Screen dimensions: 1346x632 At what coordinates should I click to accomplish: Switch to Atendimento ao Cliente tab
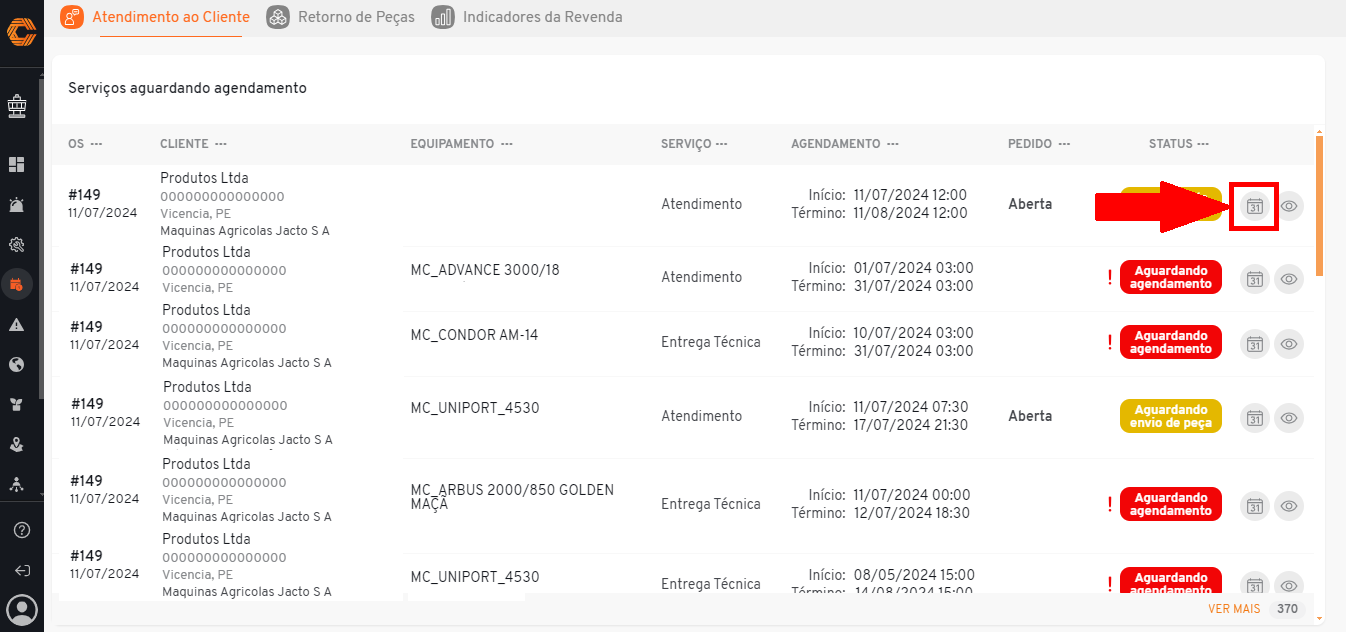(x=155, y=17)
